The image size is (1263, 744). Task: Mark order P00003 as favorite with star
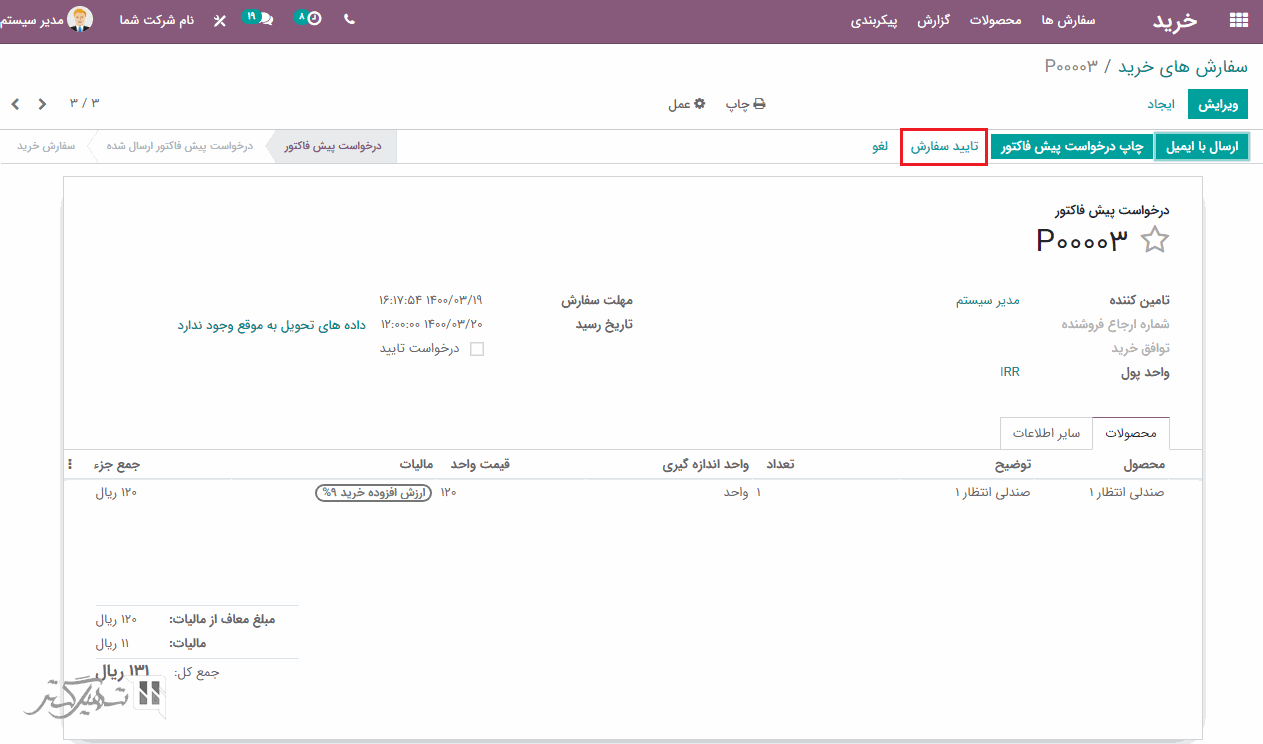[x=1155, y=240]
